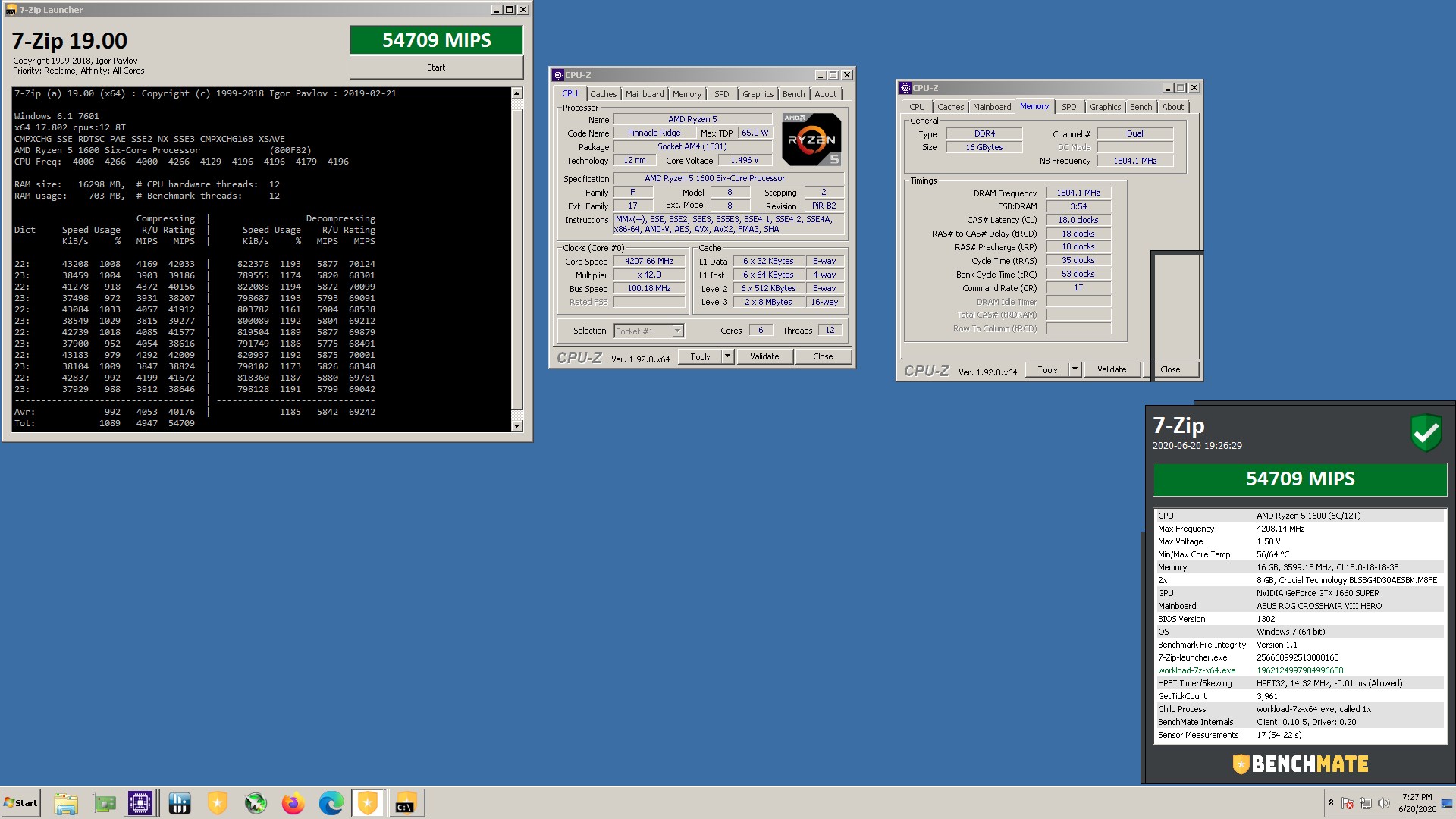Click the 54709 MIPS banner in BenchMate
Image resolution: width=1456 pixels, height=819 pixels.
coord(1300,479)
